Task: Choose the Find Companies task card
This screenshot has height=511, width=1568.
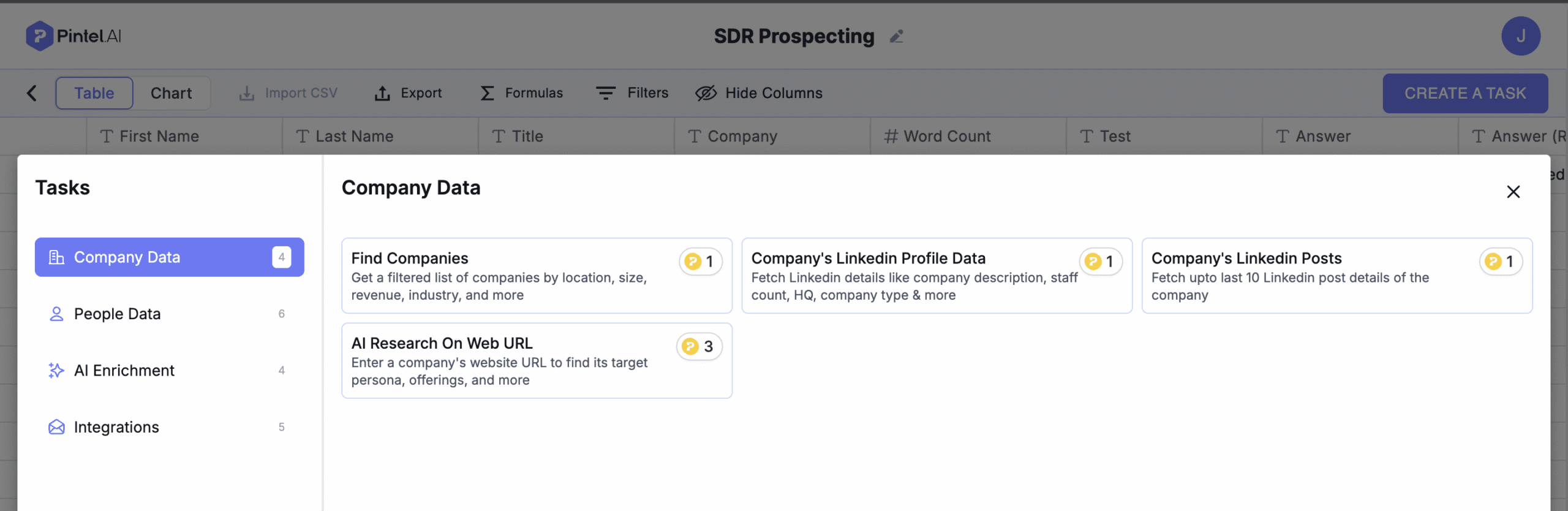Action: pos(537,276)
